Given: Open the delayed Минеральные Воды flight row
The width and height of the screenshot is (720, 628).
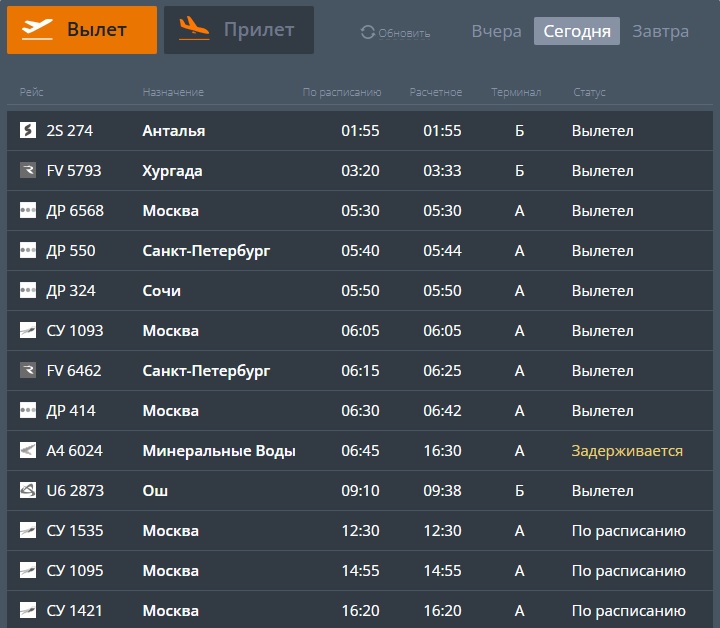Looking at the screenshot, I should click(x=219, y=451).
